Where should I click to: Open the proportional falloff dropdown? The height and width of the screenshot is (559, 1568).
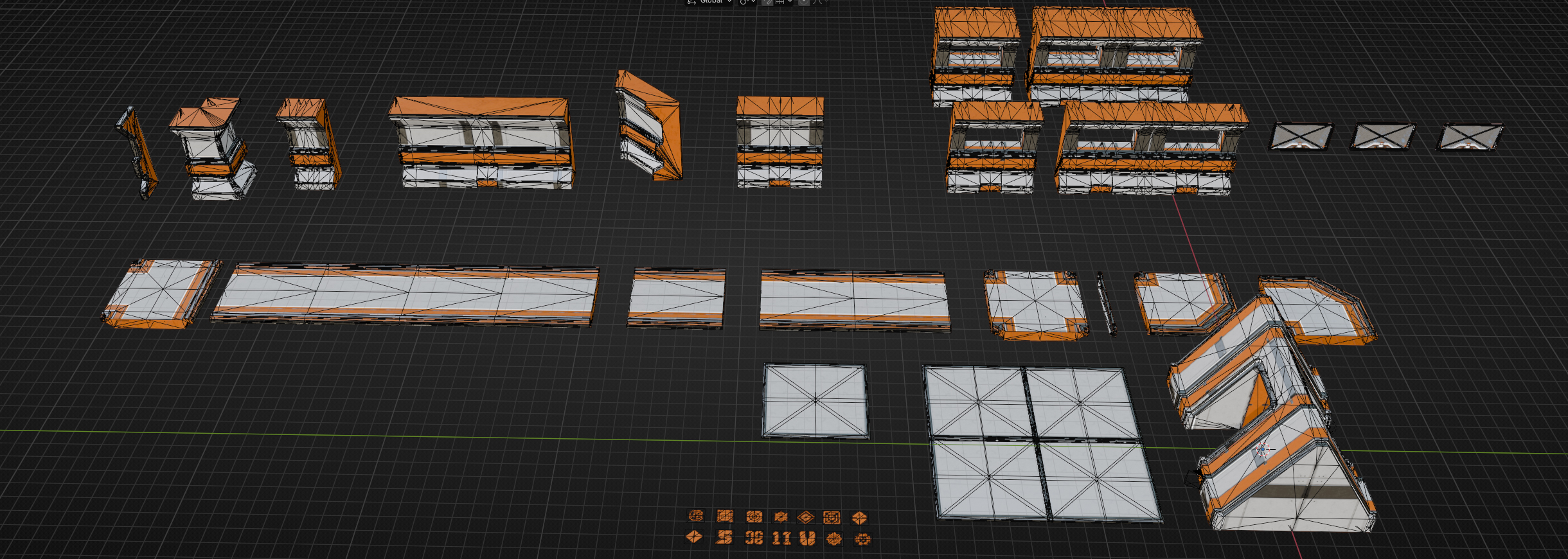tap(820, 2)
